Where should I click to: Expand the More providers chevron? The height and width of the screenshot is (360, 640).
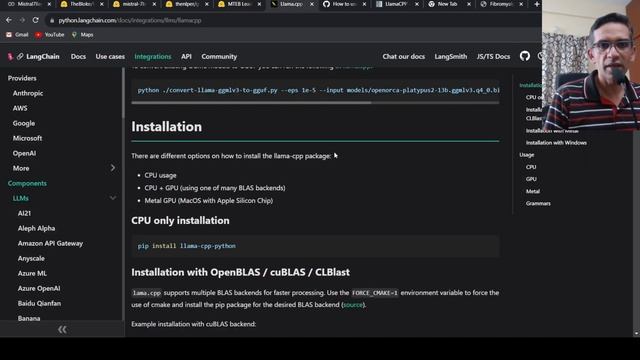tap(113, 168)
